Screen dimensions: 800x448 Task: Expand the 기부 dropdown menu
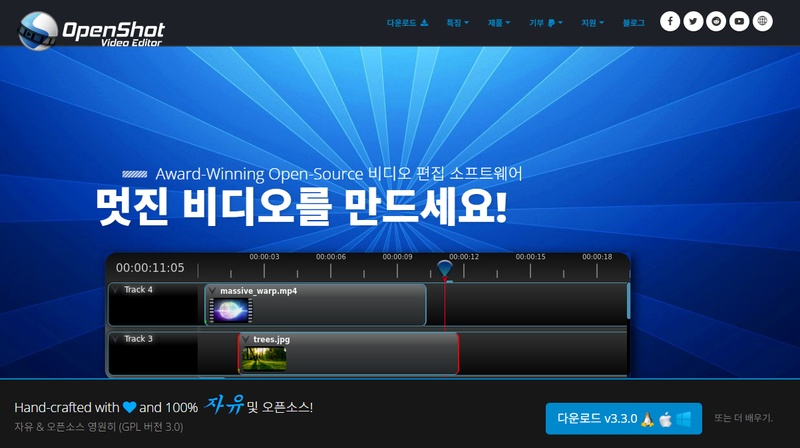tap(545, 23)
